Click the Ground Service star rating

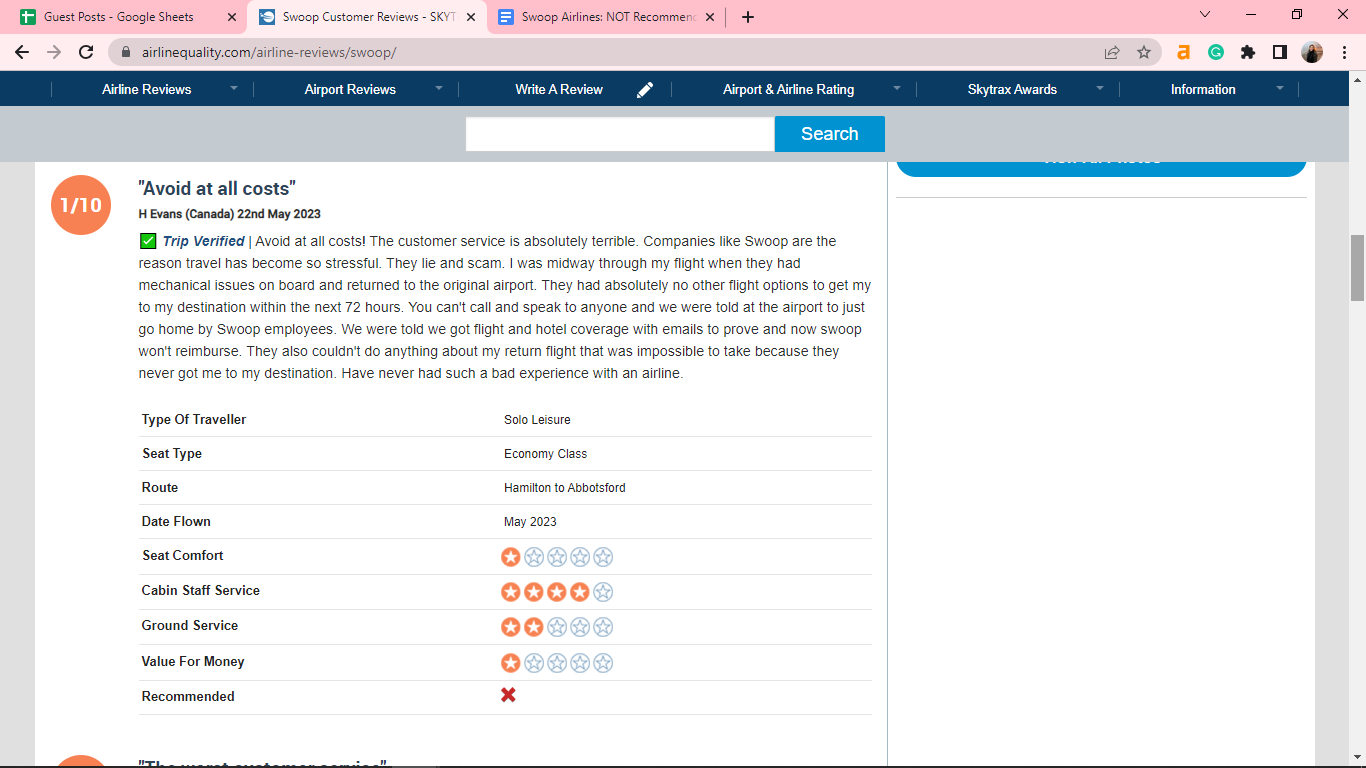click(x=557, y=627)
